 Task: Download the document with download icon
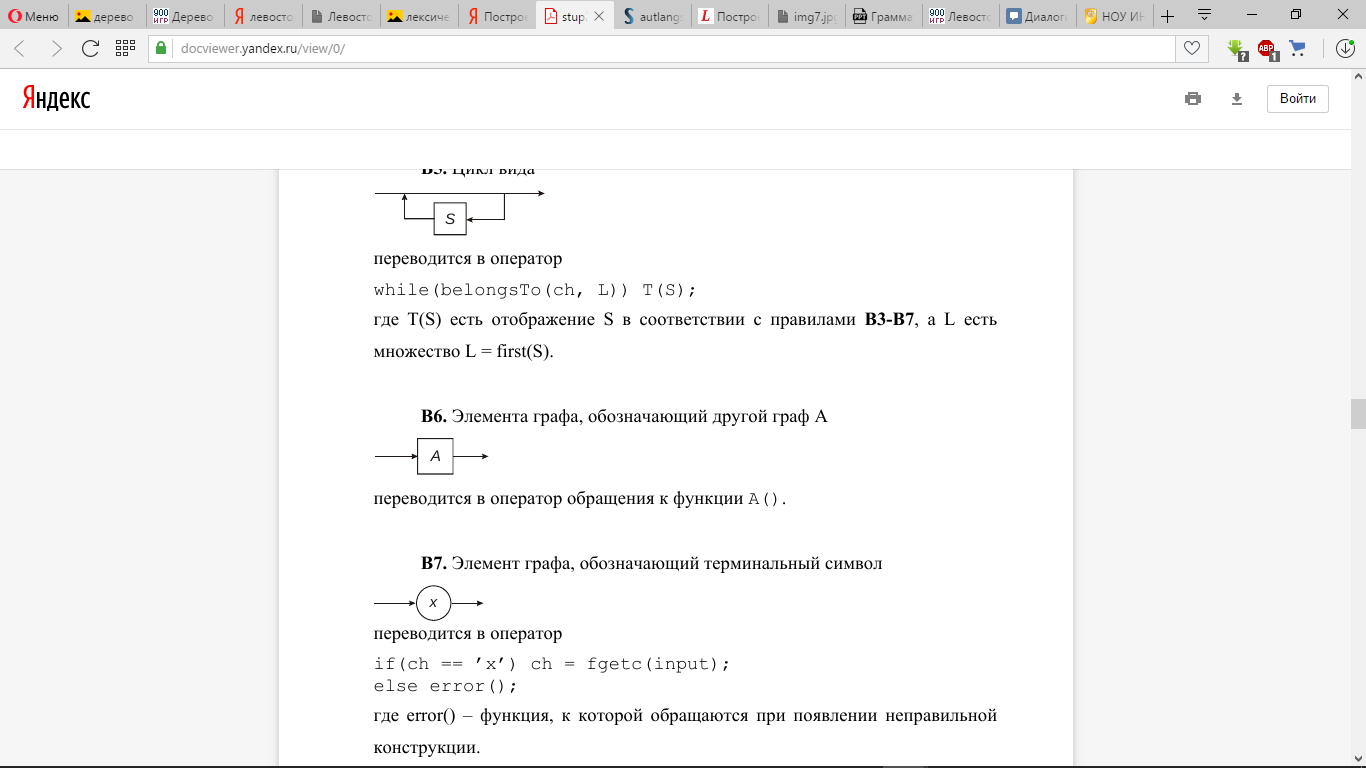1237,98
